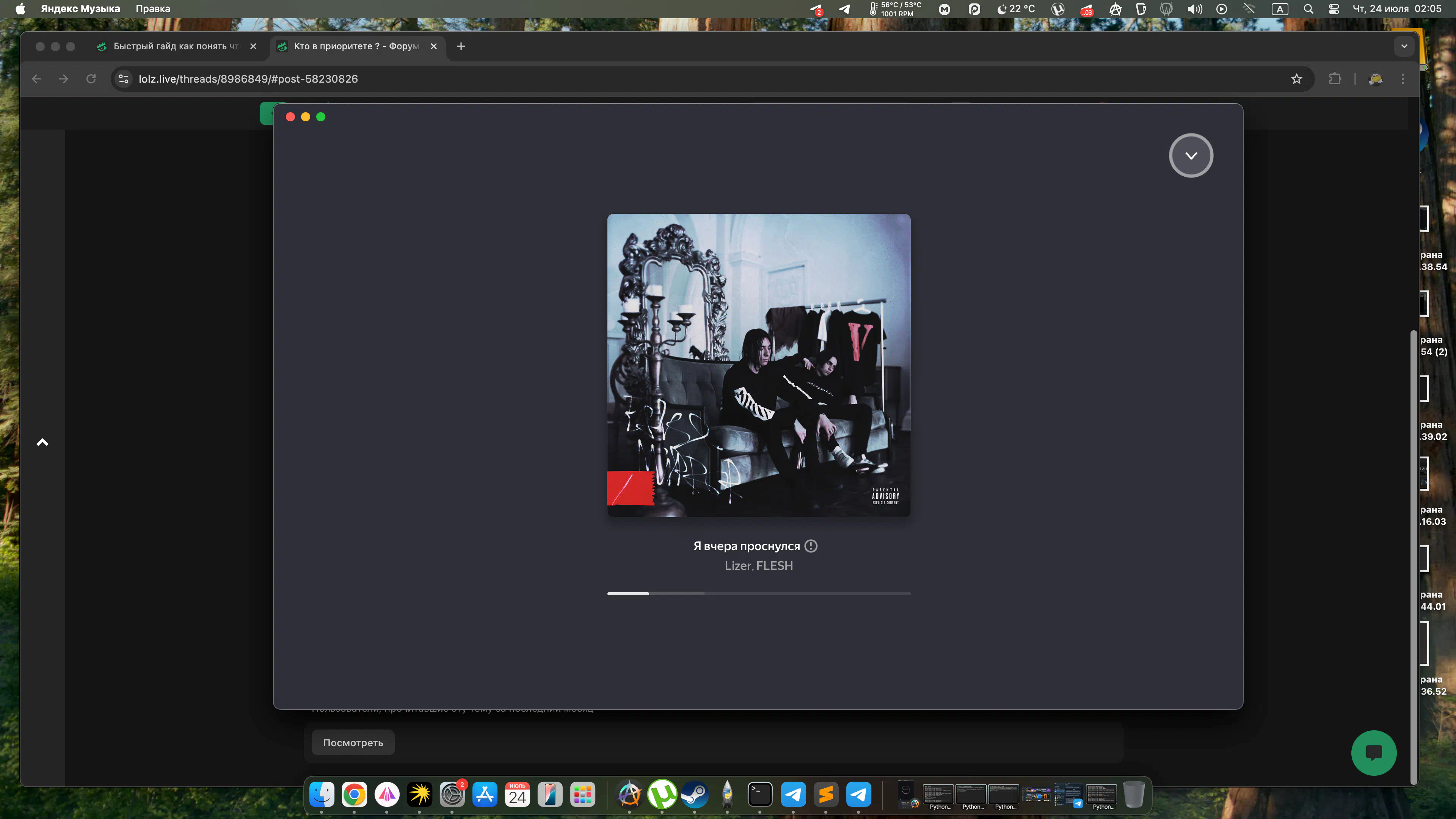Viewport: 1456px width, 819px height.
Task: Bookmark this page with the star icon
Action: point(1297,78)
